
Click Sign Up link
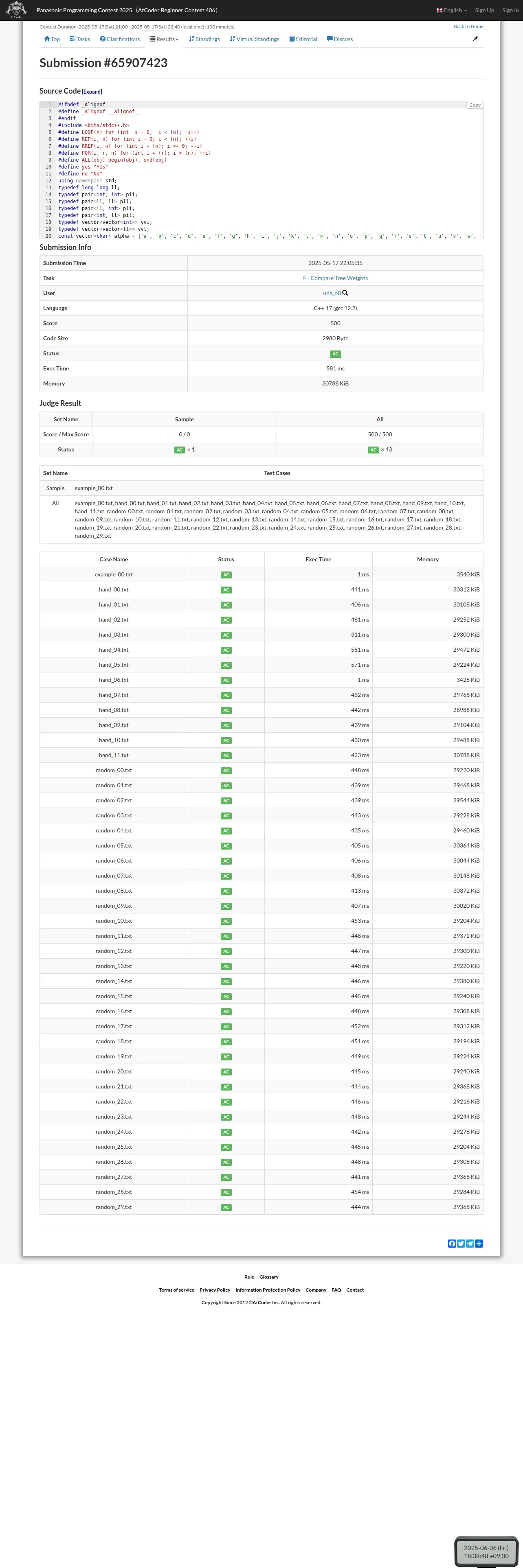tap(485, 10)
